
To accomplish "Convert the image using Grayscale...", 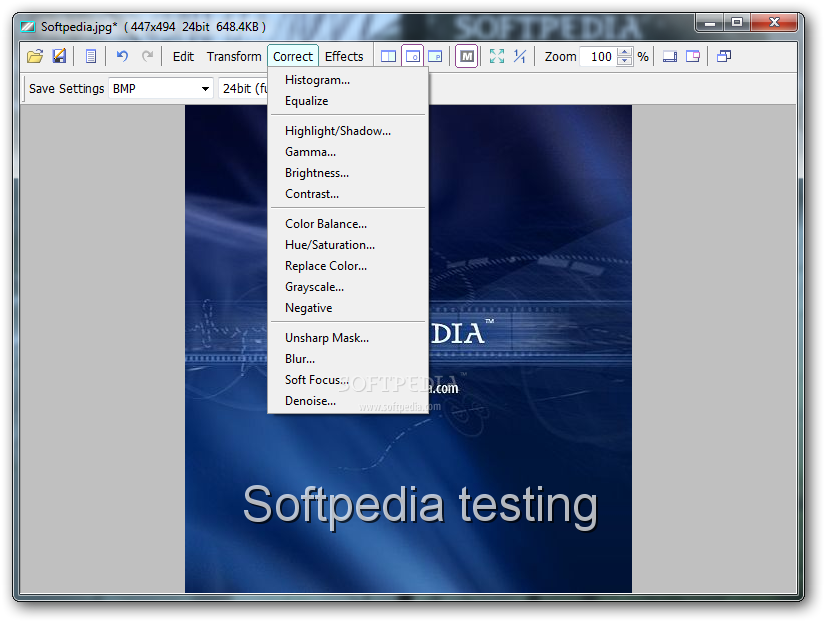I will coord(348,287).
